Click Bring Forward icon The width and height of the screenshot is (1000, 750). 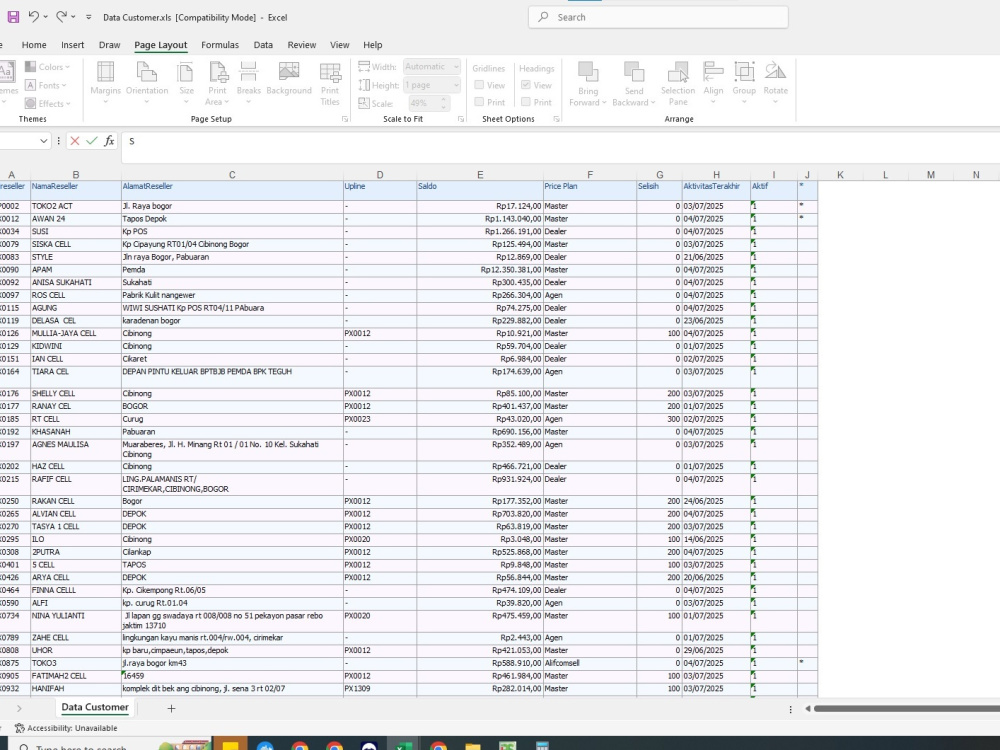587,83
